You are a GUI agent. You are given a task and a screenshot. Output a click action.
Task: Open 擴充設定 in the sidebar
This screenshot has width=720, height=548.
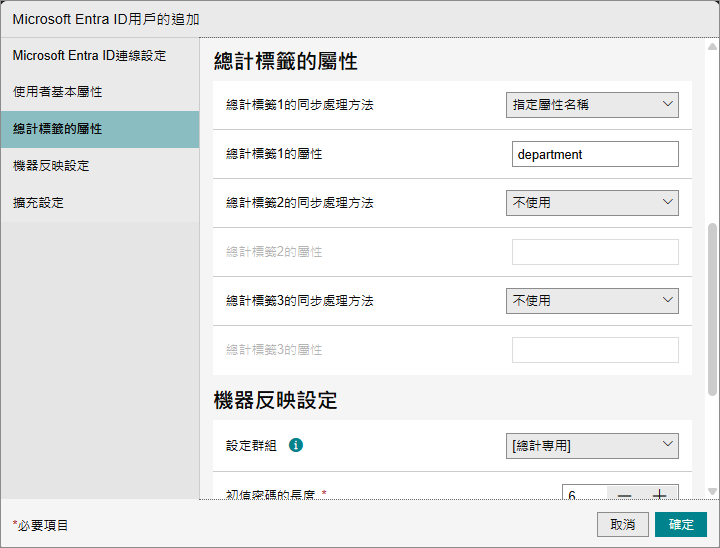coord(38,203)
